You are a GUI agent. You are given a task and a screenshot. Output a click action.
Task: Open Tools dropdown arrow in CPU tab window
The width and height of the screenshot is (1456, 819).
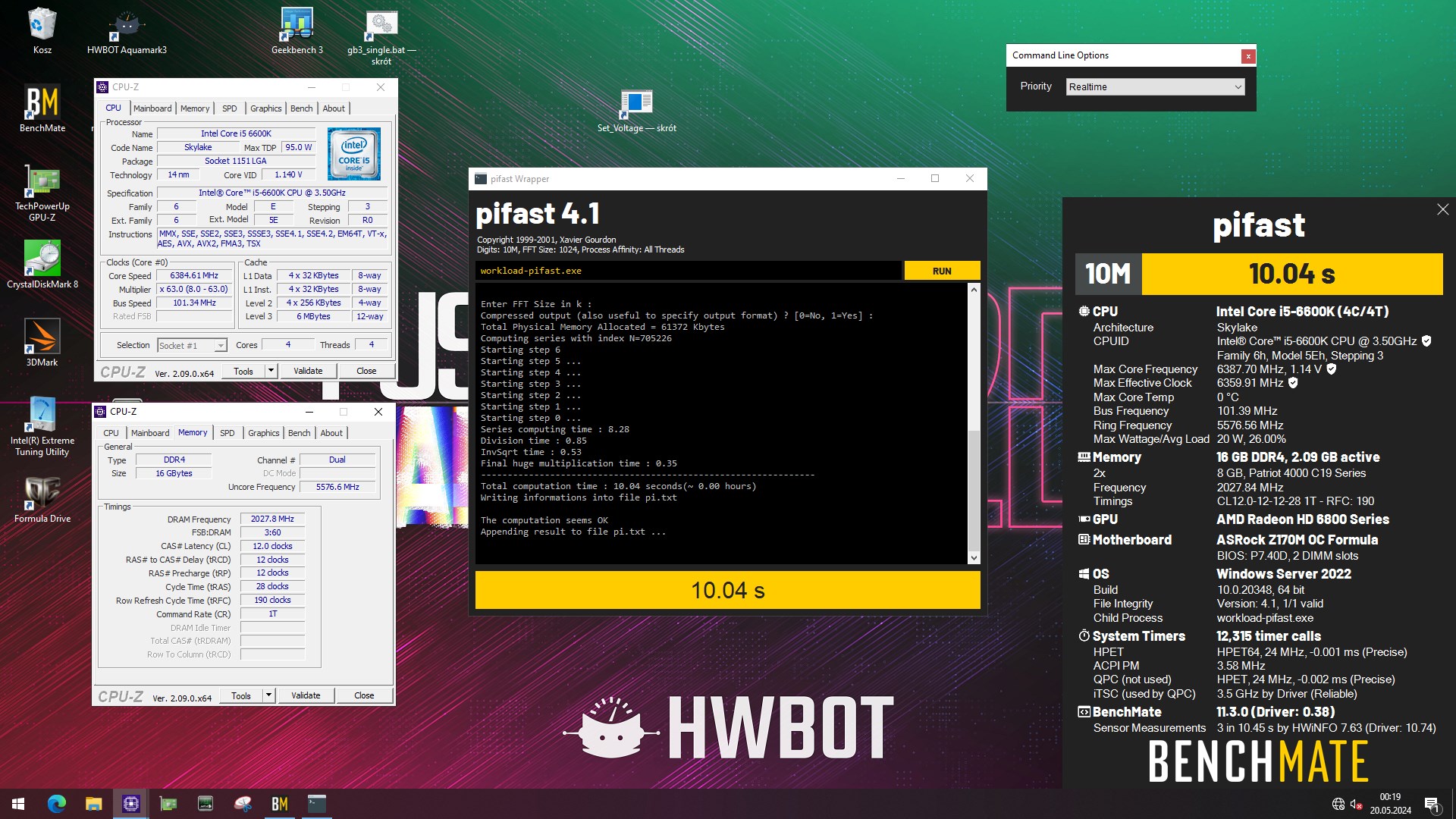click(x=271, y=371)
